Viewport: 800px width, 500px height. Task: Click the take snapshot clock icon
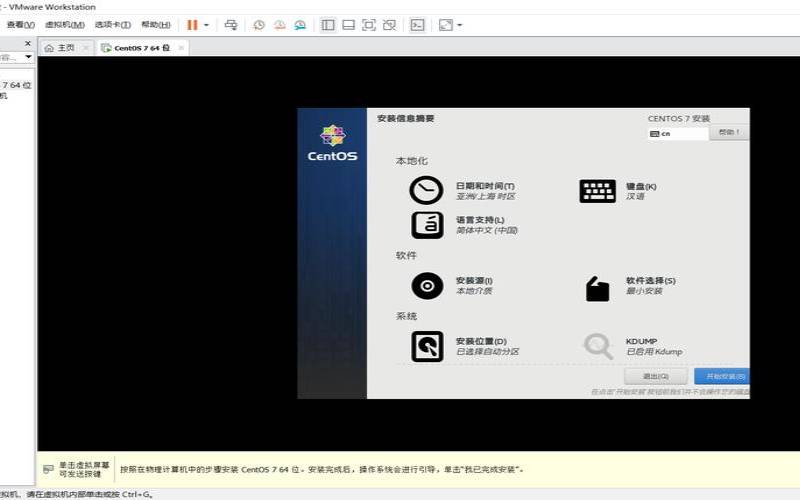[x=259, y=25]
